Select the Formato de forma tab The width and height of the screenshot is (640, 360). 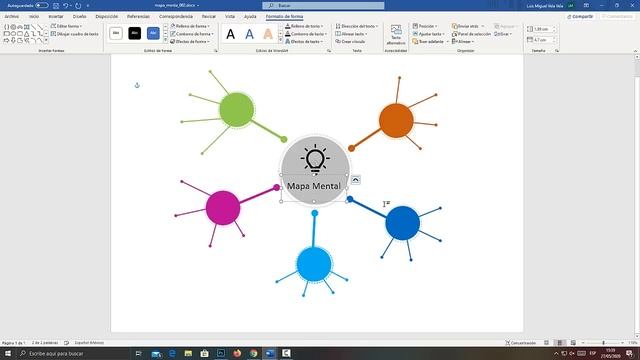284,16
